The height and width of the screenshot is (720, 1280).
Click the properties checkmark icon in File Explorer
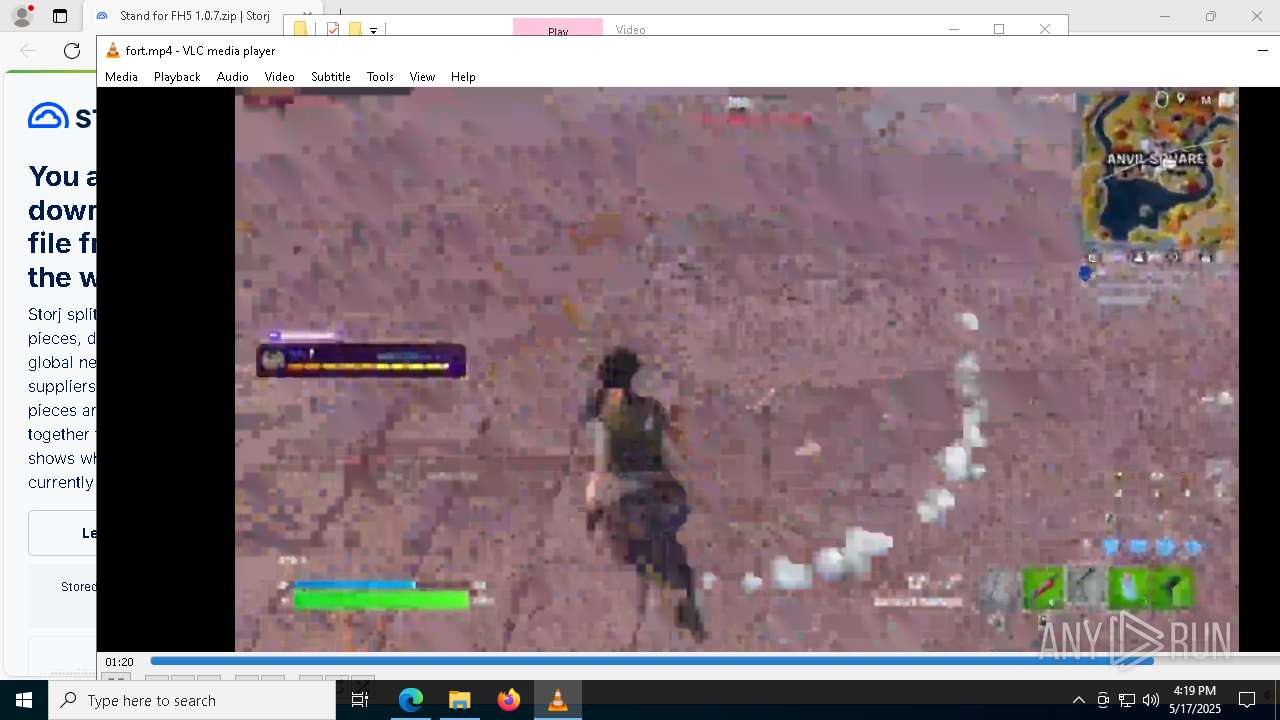[333, 29]
